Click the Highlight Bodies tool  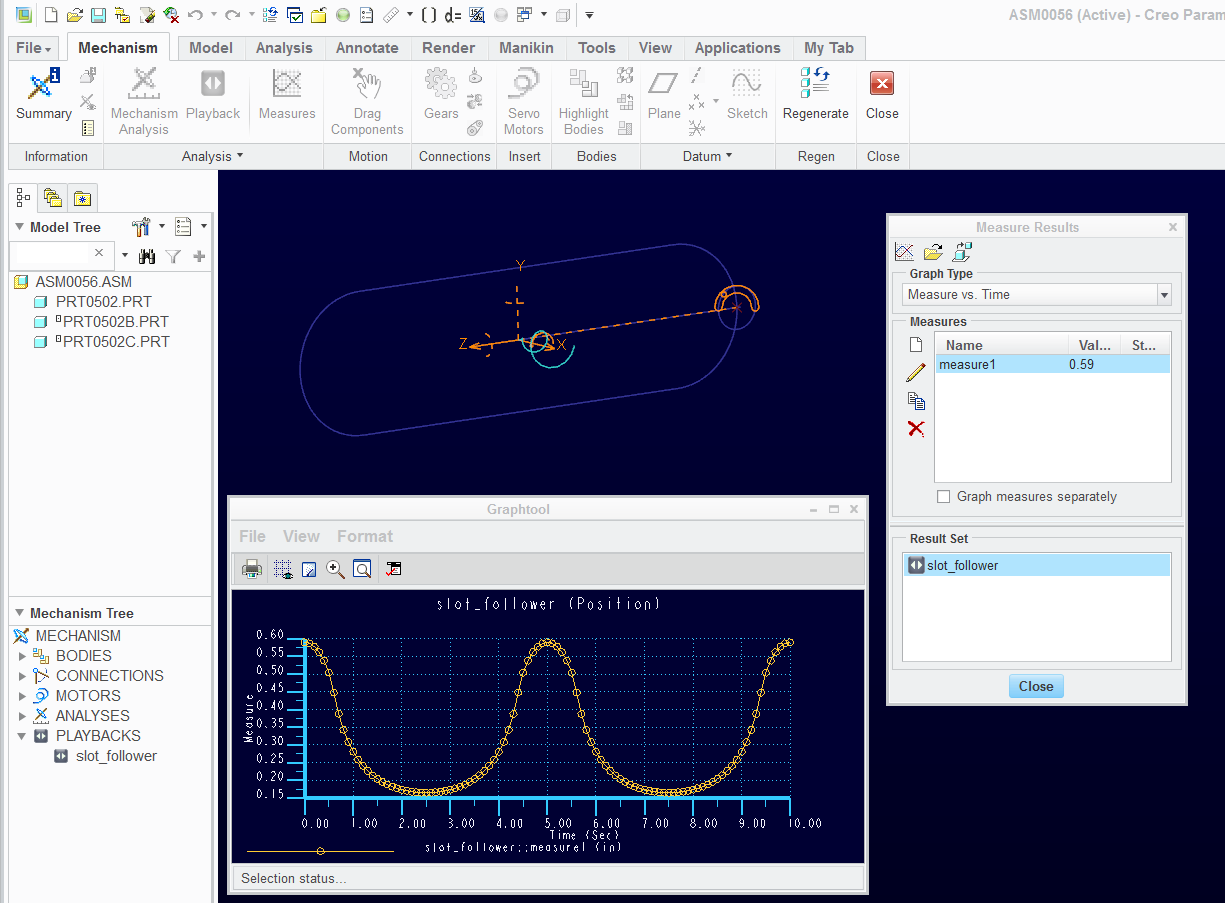[583, 101]
